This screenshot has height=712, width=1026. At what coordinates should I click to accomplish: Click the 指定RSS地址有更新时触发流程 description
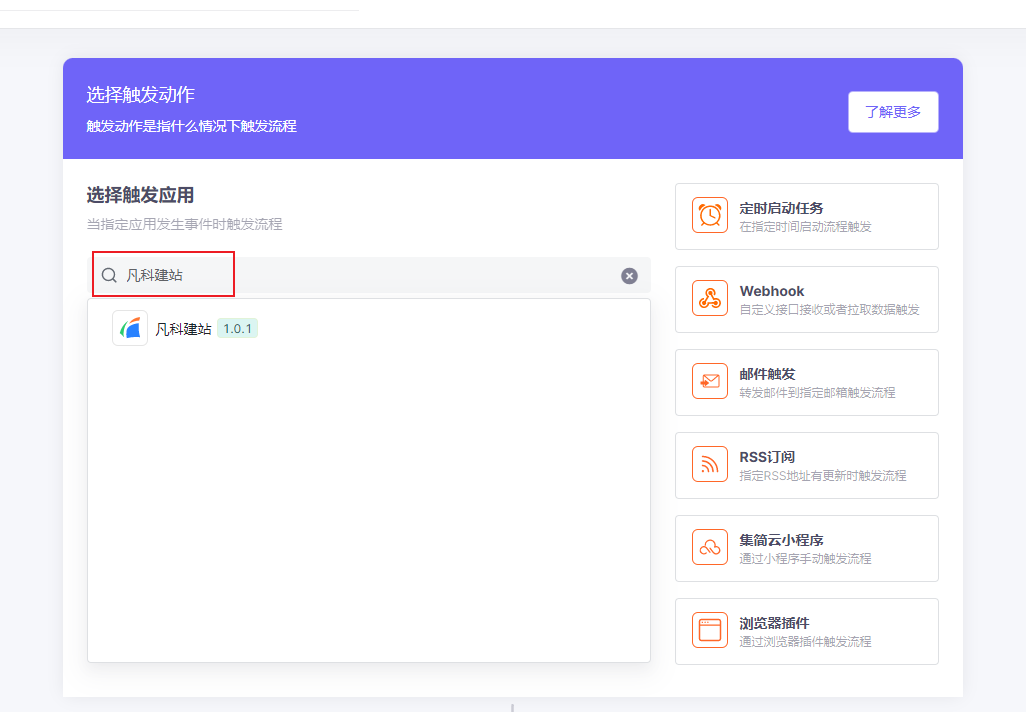(823, 476)
